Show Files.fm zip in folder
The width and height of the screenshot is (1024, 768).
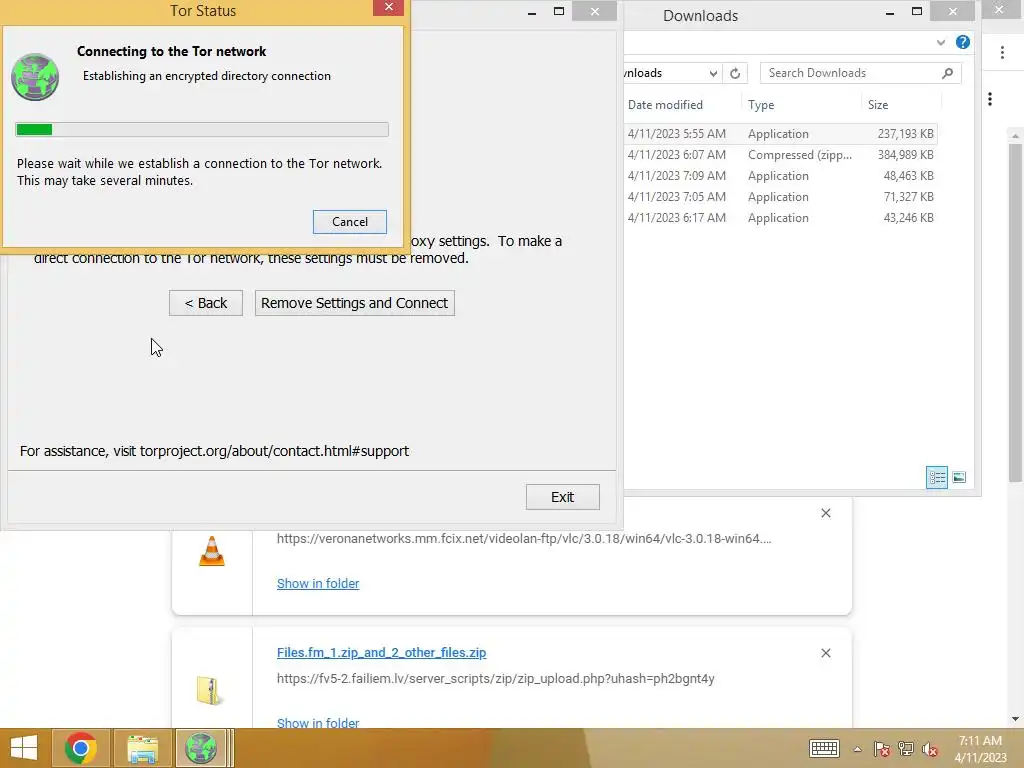[x=318, y=722]
